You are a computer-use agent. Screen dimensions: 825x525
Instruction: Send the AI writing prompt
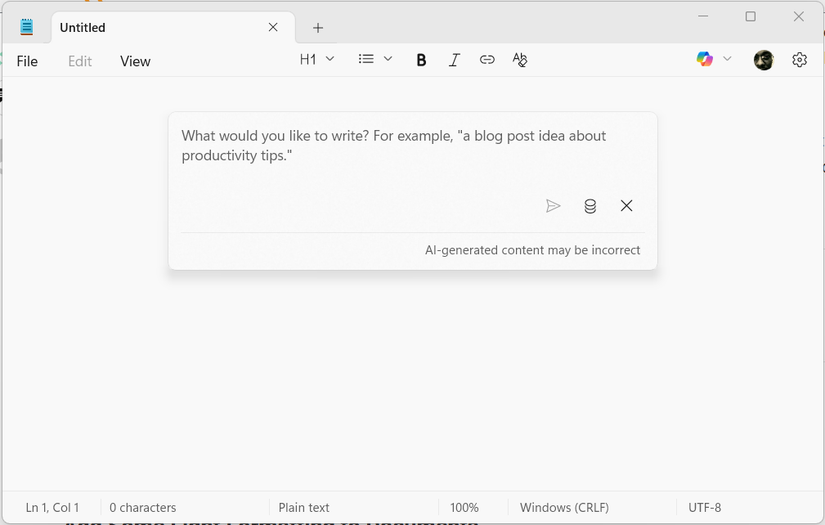coord(553,206)
